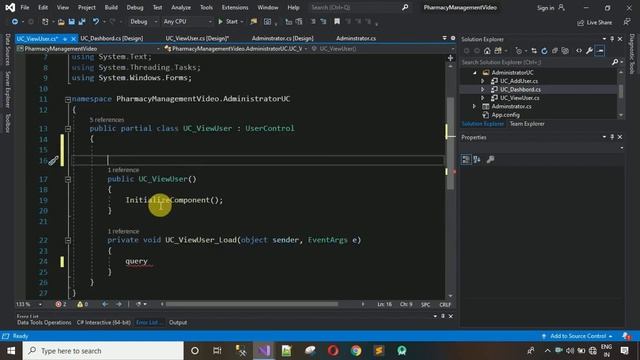Viewport: 640px width, 360px height.
Task: Collapse the UC_ViewUser_Load method on line 22
Action: click(68, 240)
